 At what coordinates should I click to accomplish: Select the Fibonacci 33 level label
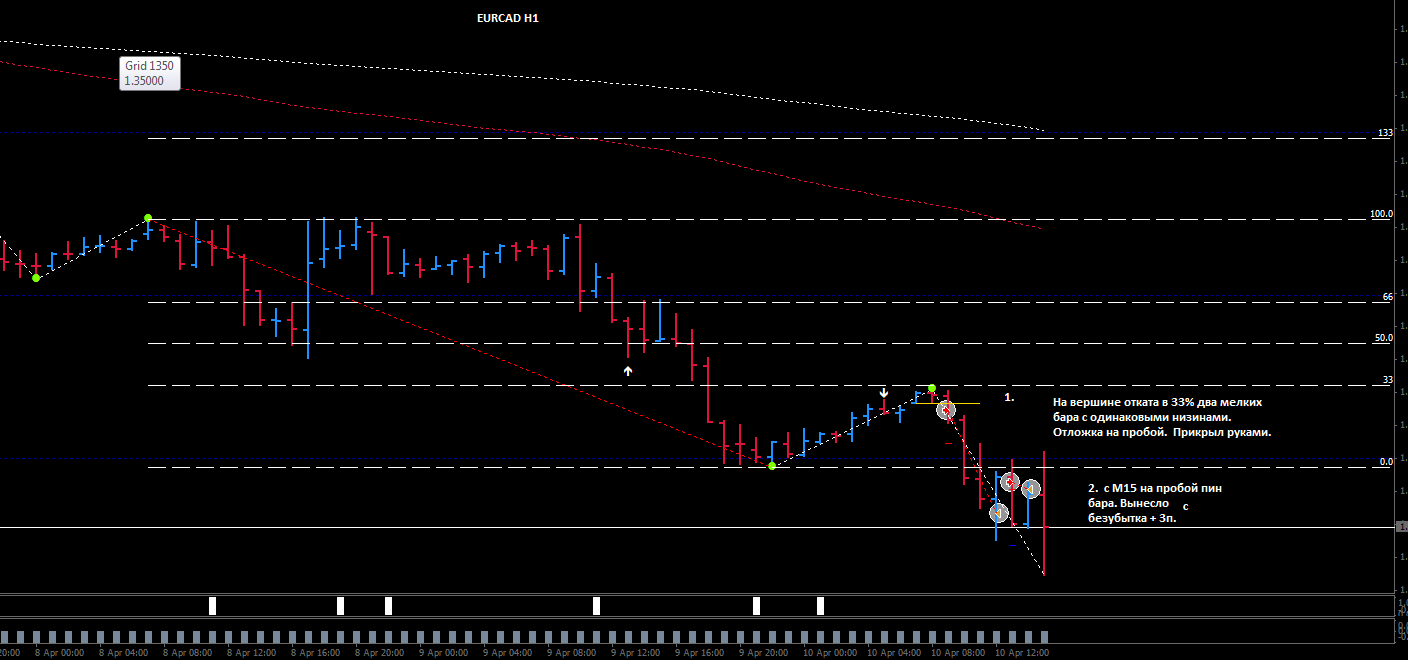pyautogui.click(x=1388, y=380)
